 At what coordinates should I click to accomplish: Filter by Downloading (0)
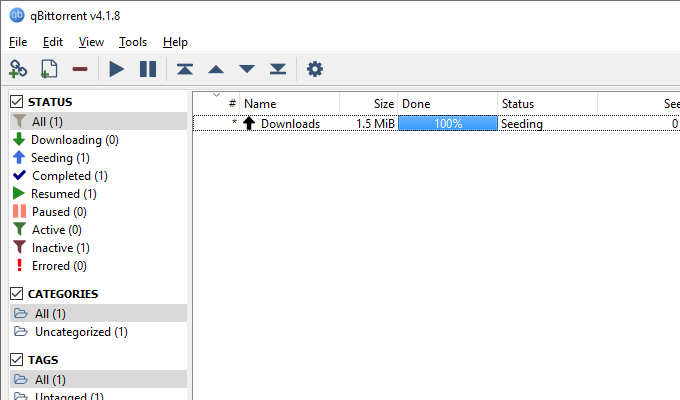pos(98,140)
